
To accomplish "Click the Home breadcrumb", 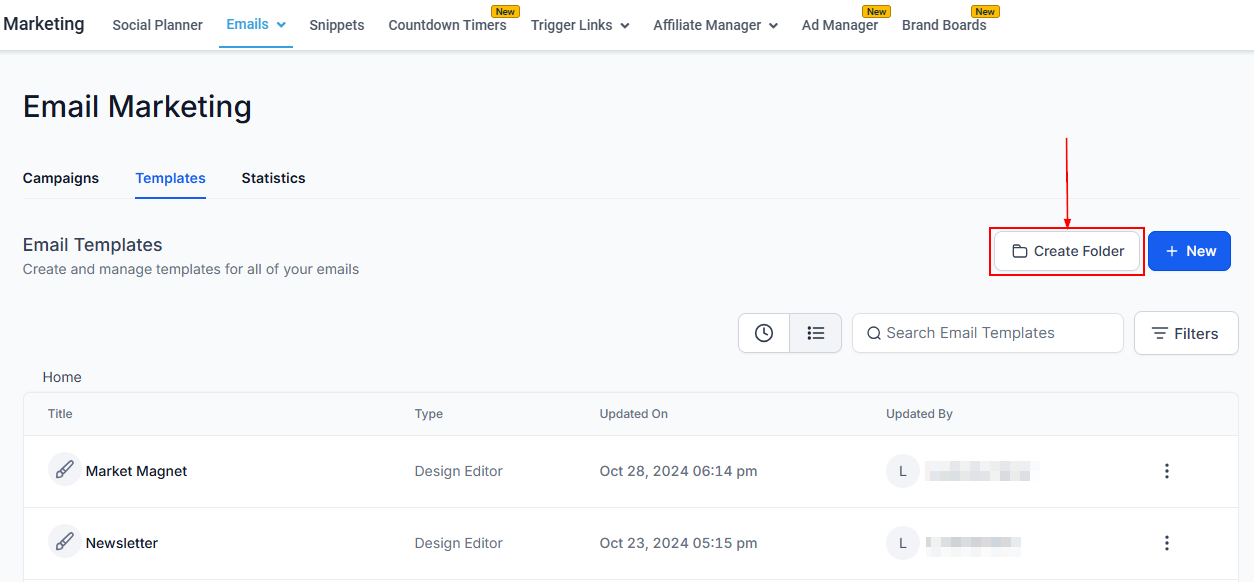I will pyautogui.click(x=62, y=377).
